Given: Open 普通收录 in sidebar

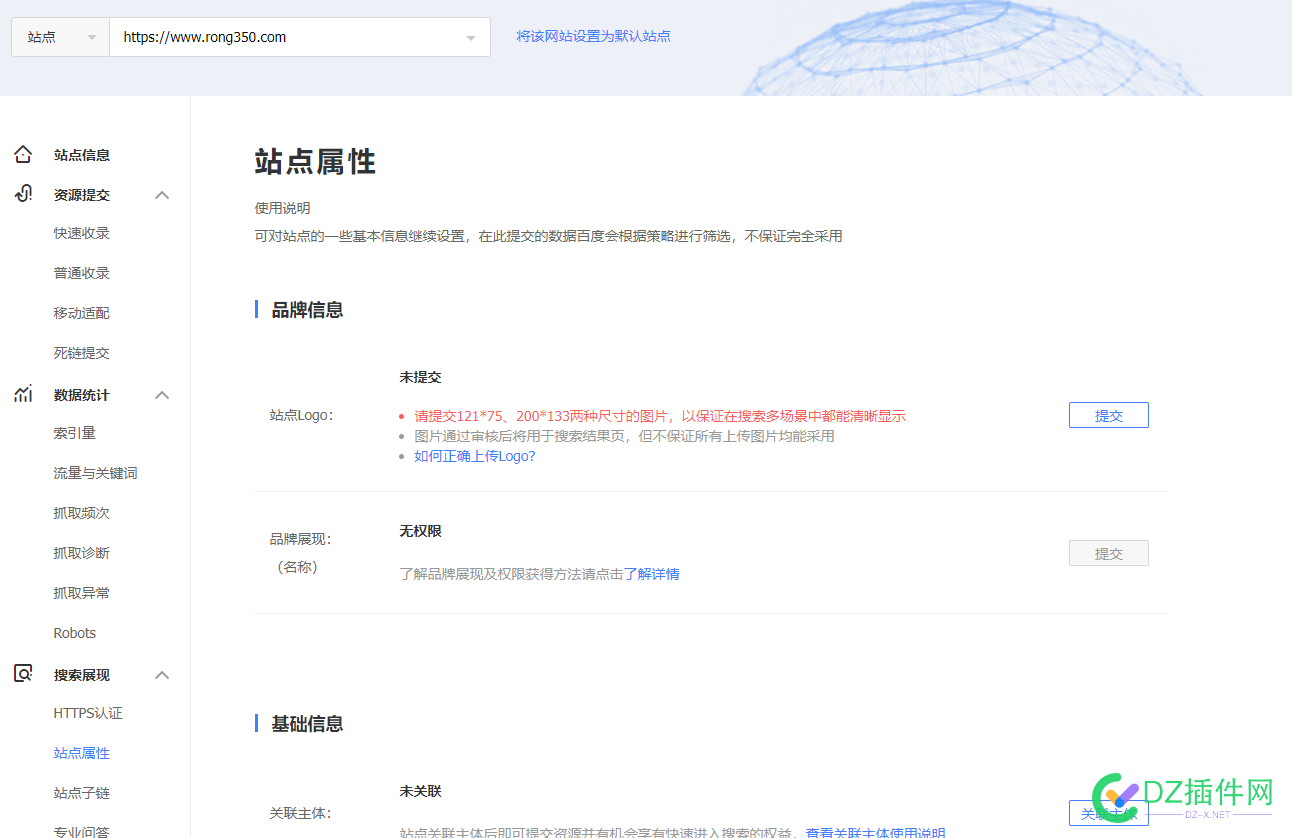Looking at the screenshot, I should (82, 273).
